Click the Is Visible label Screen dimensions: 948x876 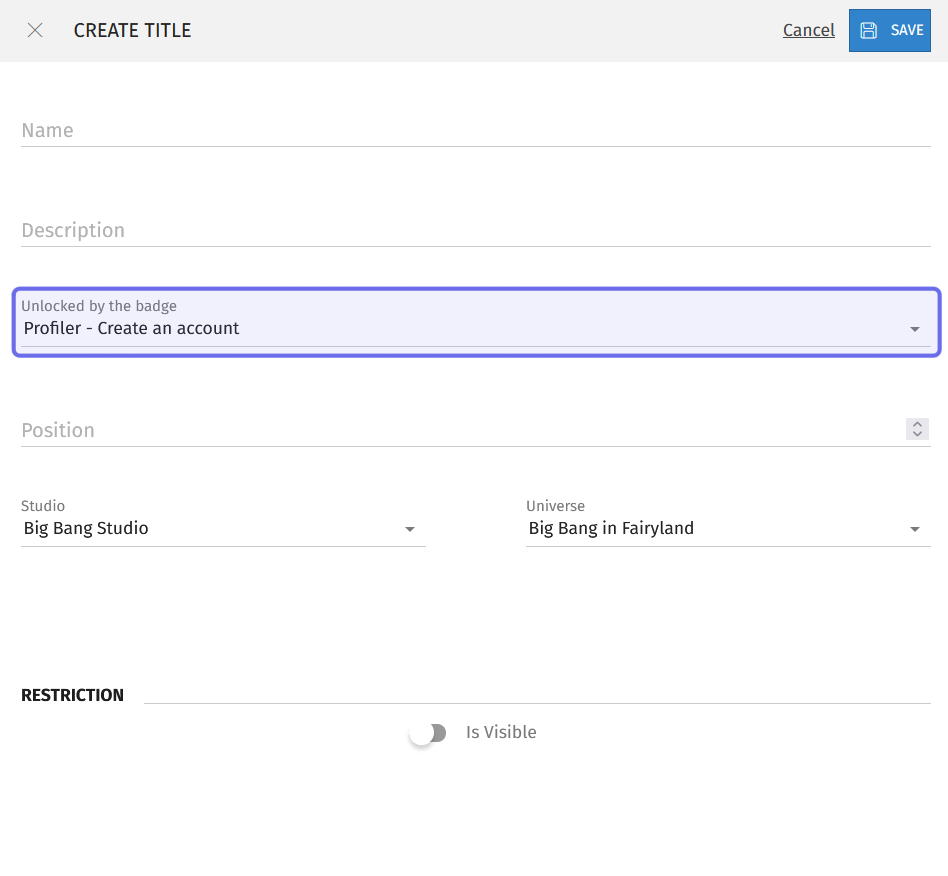click(x=501, y=732)
